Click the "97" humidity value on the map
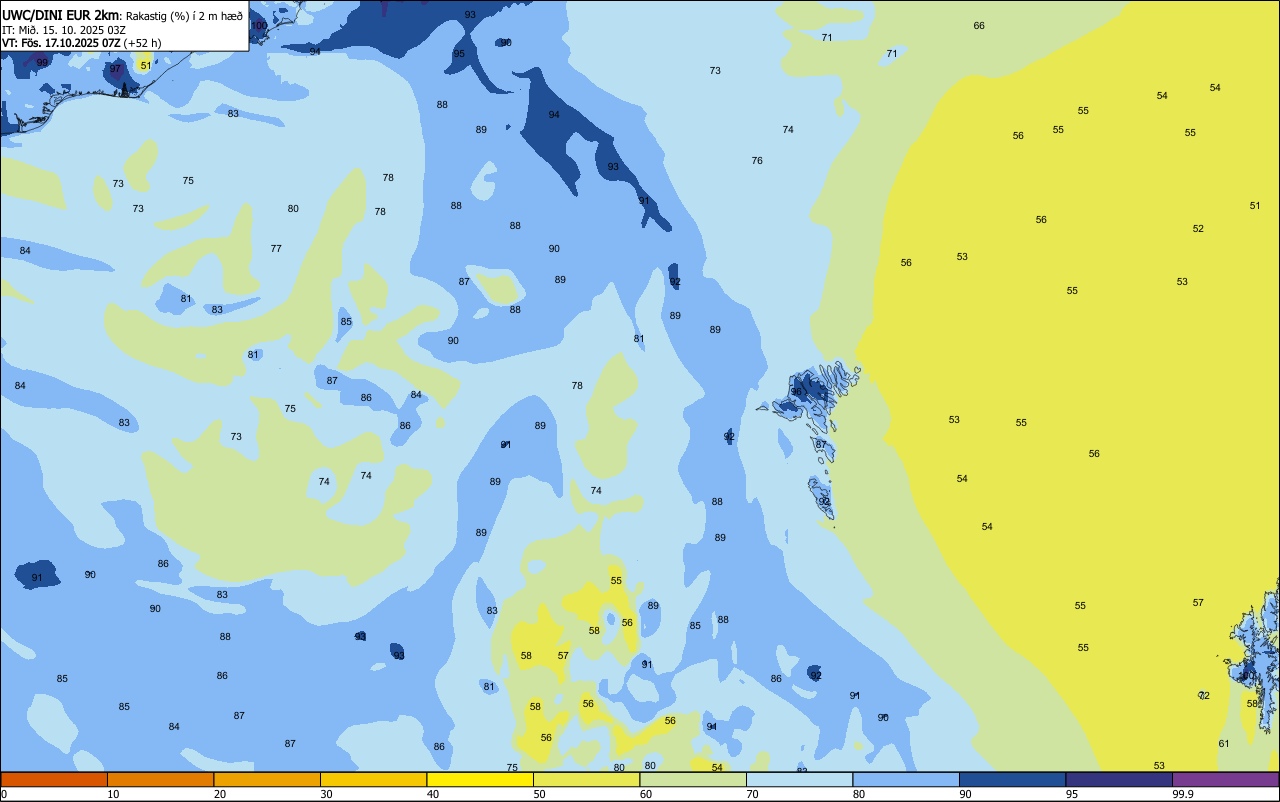The height and width of the screenshot is (802, 1280). [x=116, y=69]
